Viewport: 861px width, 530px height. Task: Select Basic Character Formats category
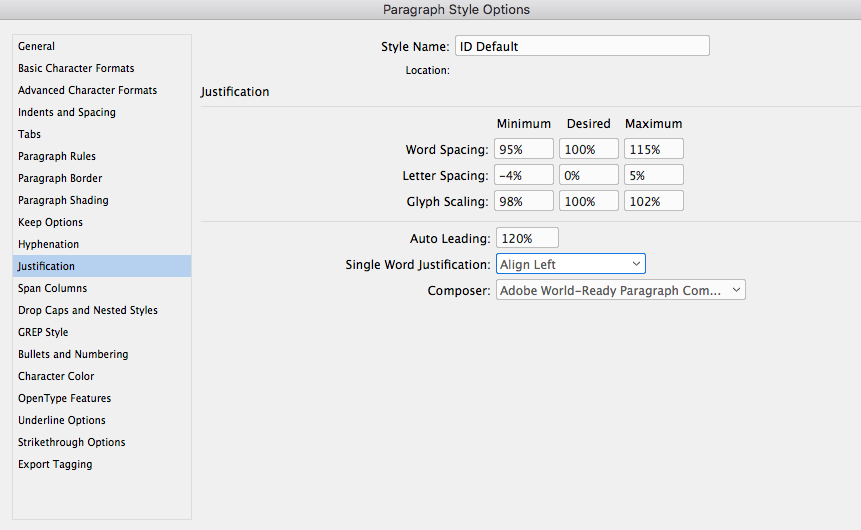tap(102, 68)
